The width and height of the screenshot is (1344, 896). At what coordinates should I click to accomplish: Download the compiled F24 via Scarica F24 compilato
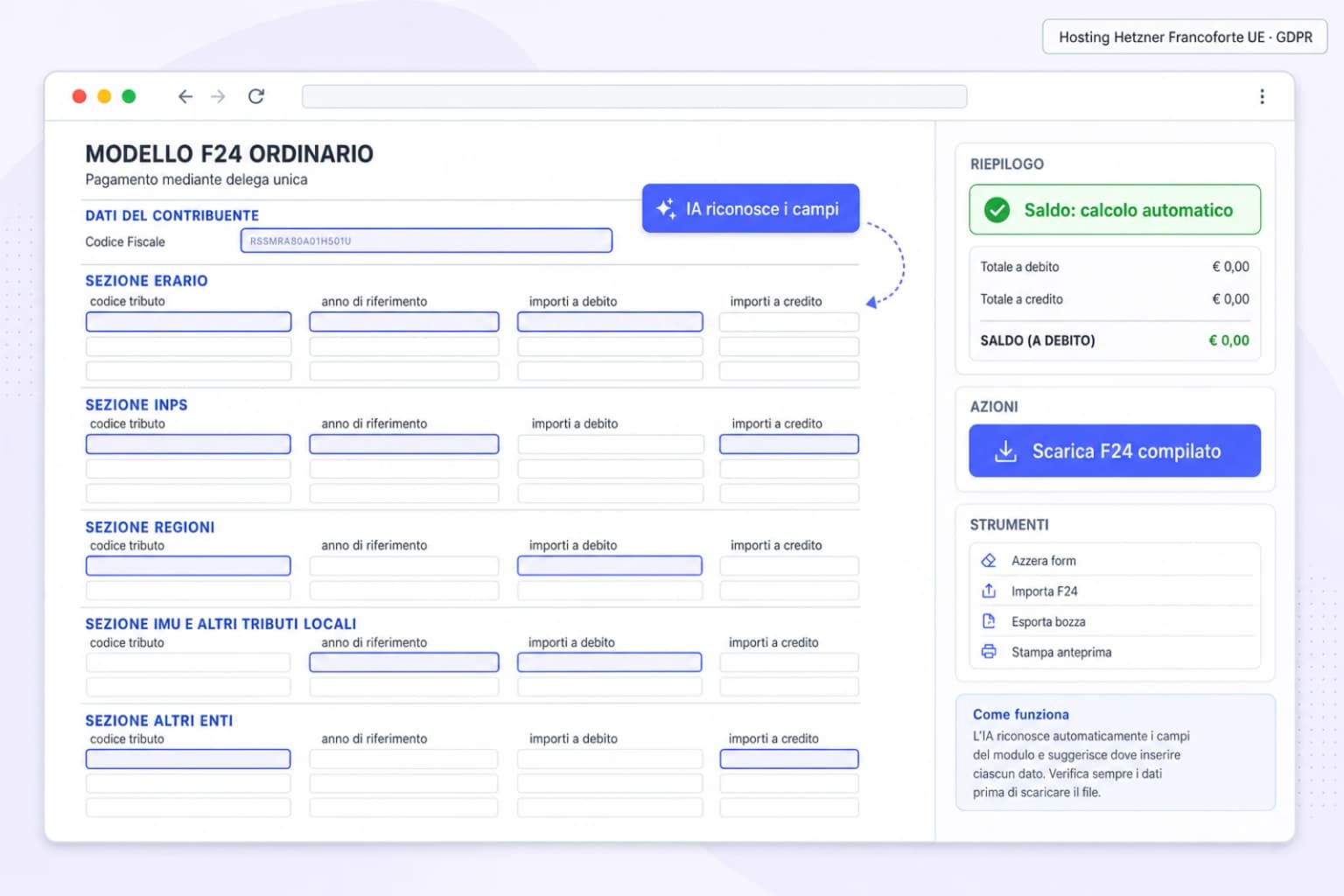[x=1115, y=451]
